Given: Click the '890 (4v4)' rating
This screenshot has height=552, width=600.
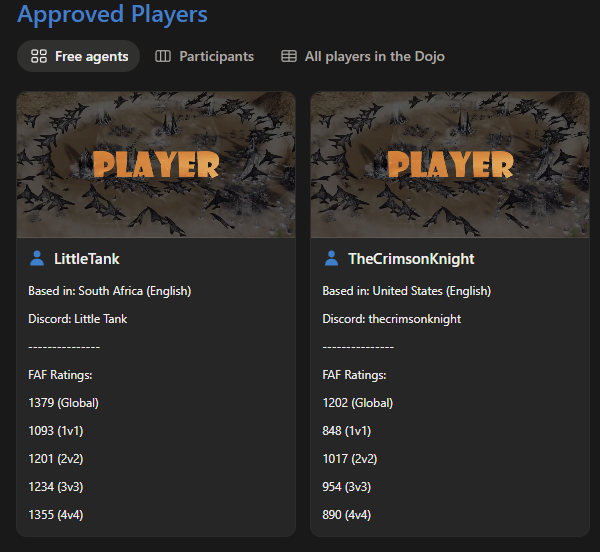Looking at the screenshot, I should tap(347, 515).
